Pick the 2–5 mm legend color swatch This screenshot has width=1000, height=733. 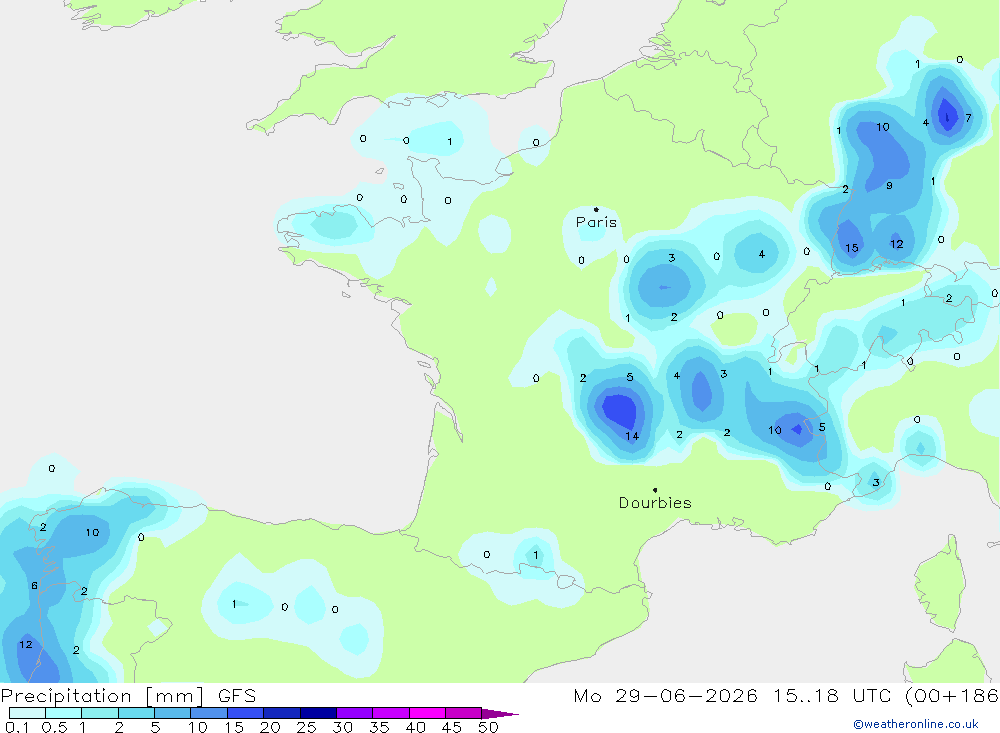pyautogui.click(x=136, y=713)
